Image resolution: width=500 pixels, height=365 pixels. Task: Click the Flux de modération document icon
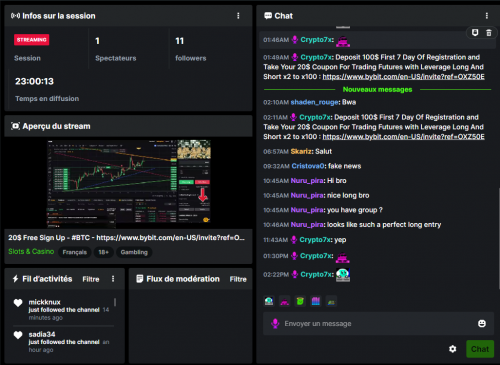coord(140,279)
